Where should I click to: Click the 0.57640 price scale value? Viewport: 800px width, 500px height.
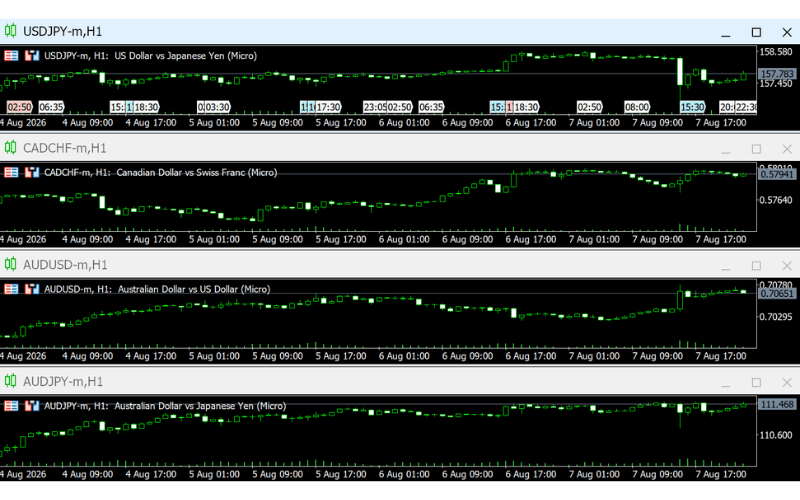tap(776, 200)
